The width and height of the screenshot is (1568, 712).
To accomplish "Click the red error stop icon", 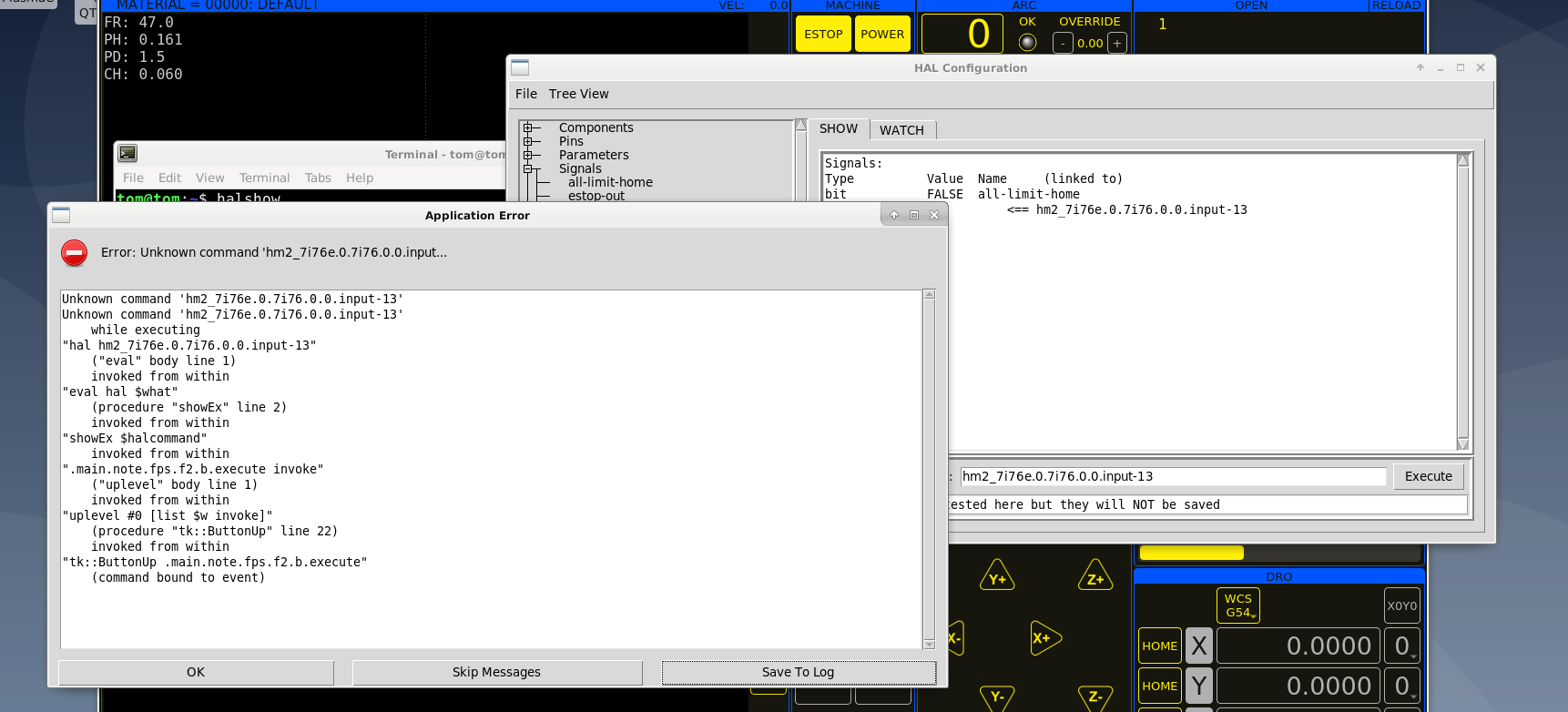I will tap(75, 253).
